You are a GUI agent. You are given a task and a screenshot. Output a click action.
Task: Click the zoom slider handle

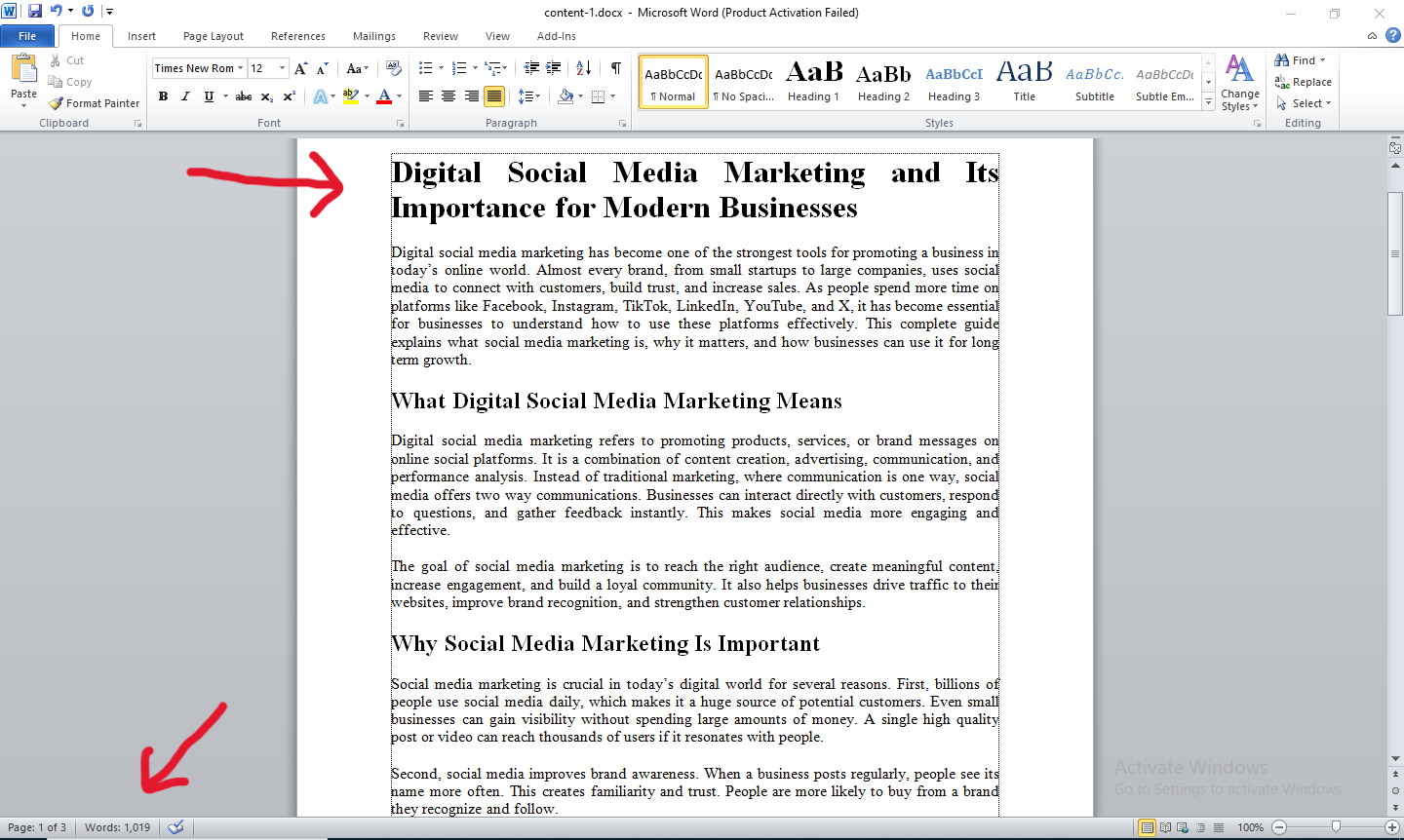pos(1336,827)
